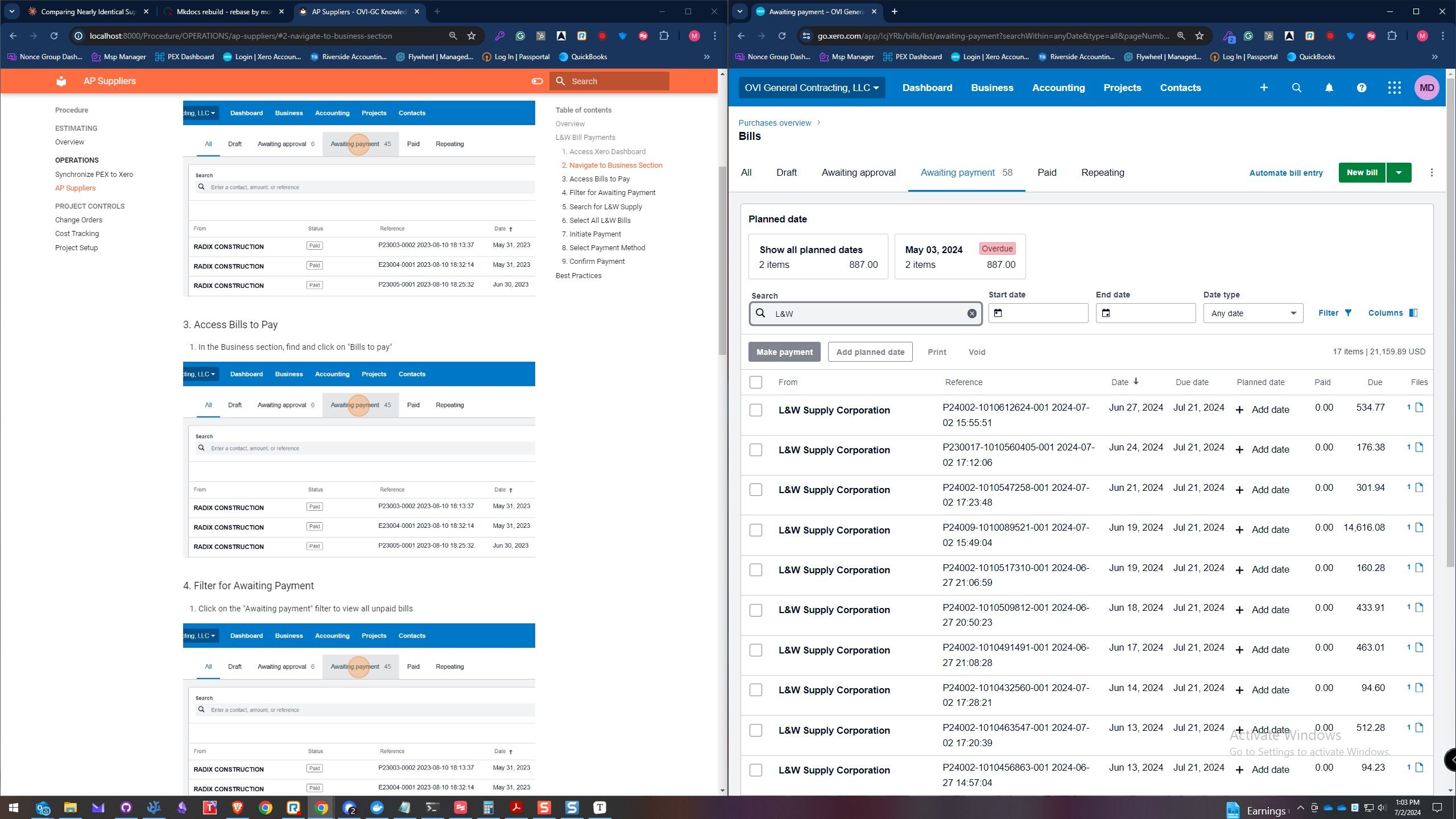
Task: Check the select-all bills checkbox
Action: click(x=755, y=382)
